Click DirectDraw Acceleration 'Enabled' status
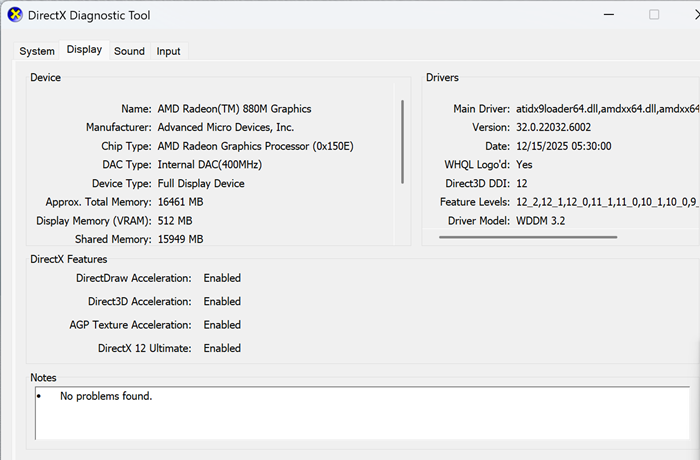The height and width of the screenshot is (460, 700). [222, 278]
